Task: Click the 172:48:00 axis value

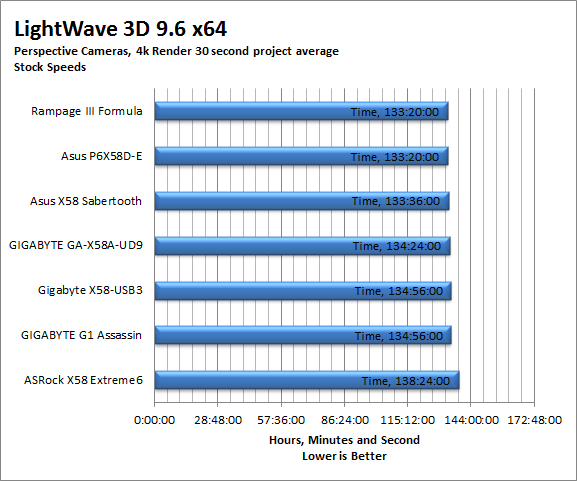Action: pyautogui.click(x=535, y=420)
